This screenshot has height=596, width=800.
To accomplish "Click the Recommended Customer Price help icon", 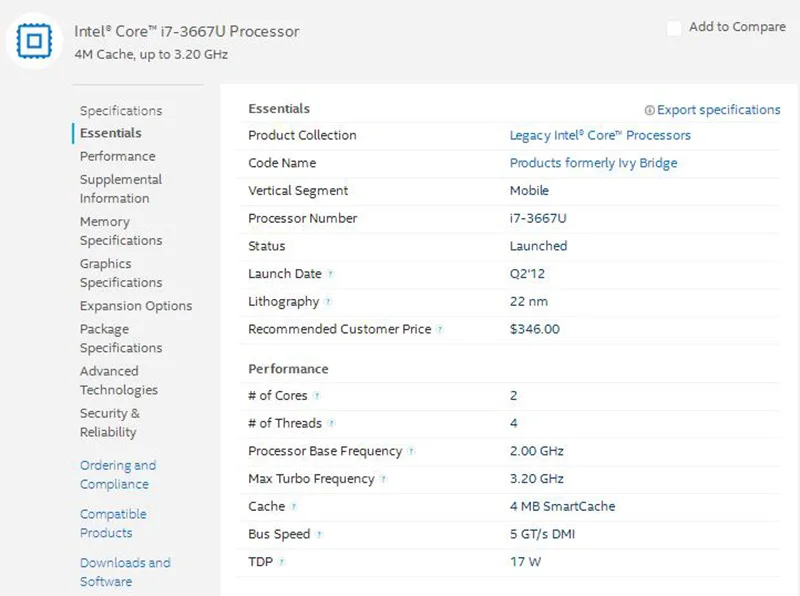I will tap(440, 330).
